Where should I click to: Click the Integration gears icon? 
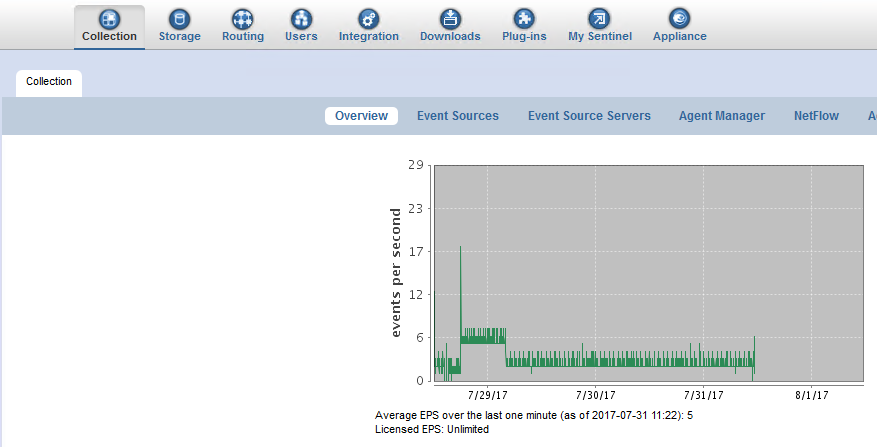click(x=369, y=19)
